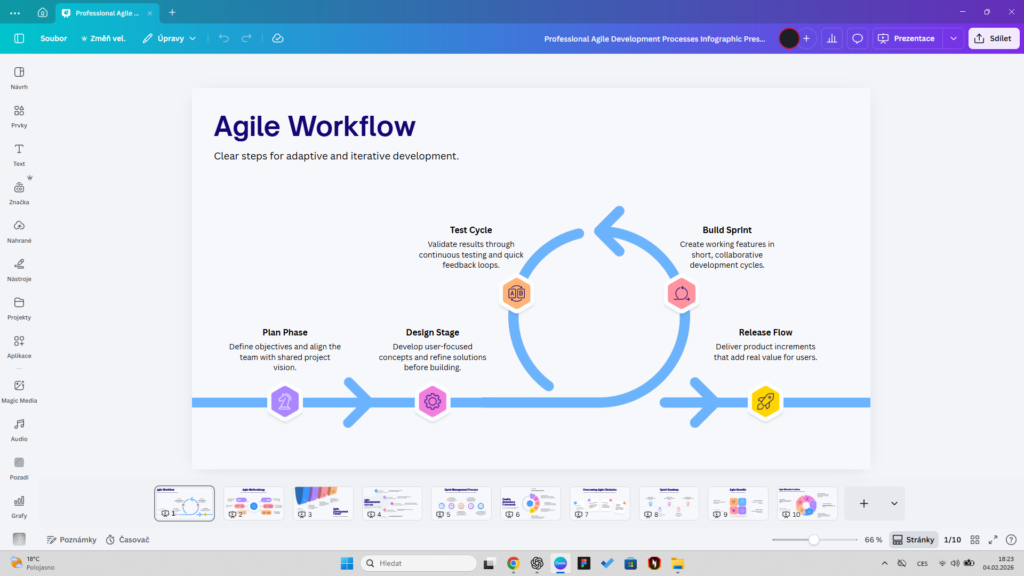Screen dimensions: 1024x576
Task: Open the Nahrané uploads panel
Action: point(19,230)
